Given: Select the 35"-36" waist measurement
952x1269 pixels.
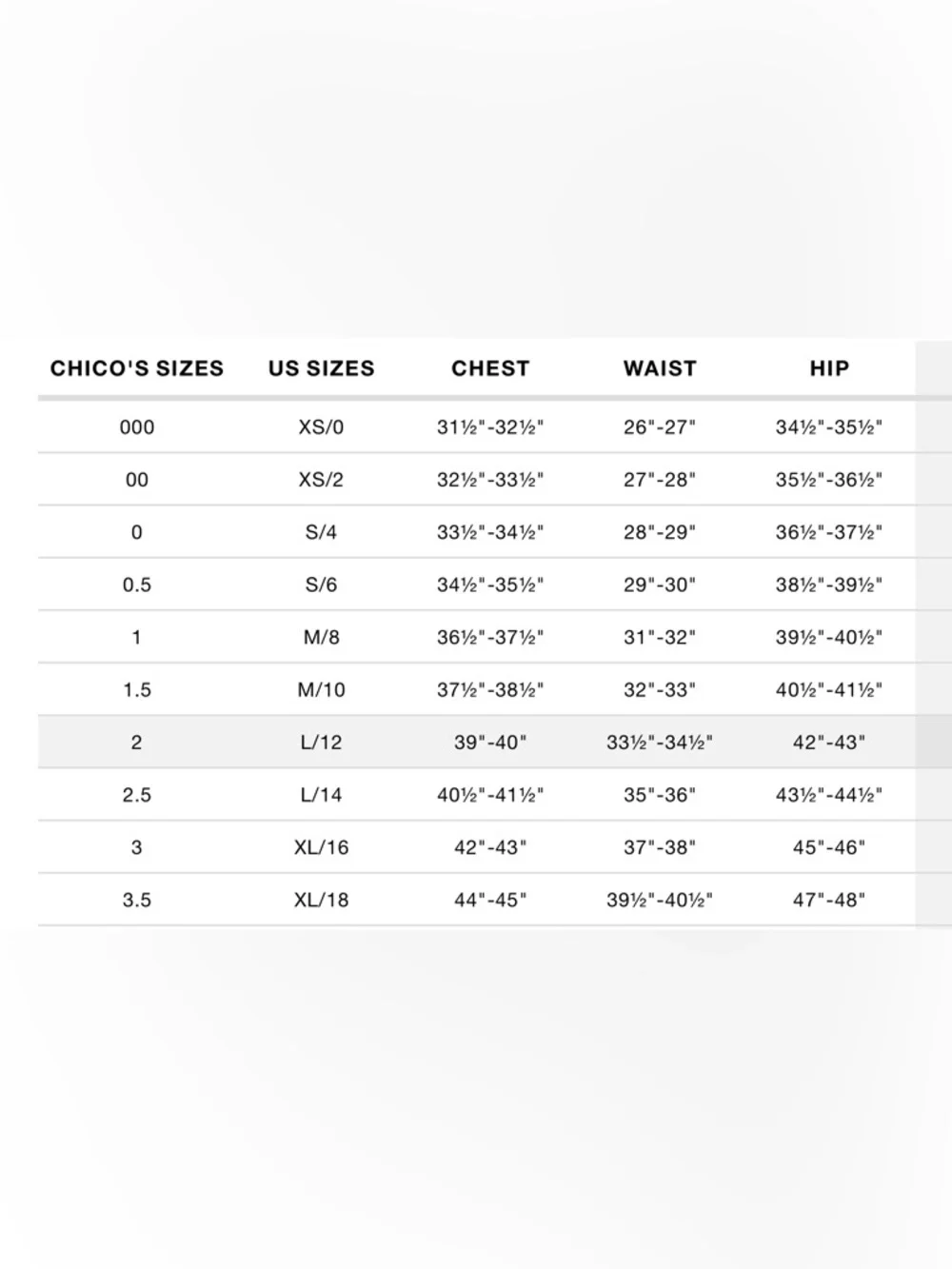Looking at the screenshot, I should tap(660, 795).
